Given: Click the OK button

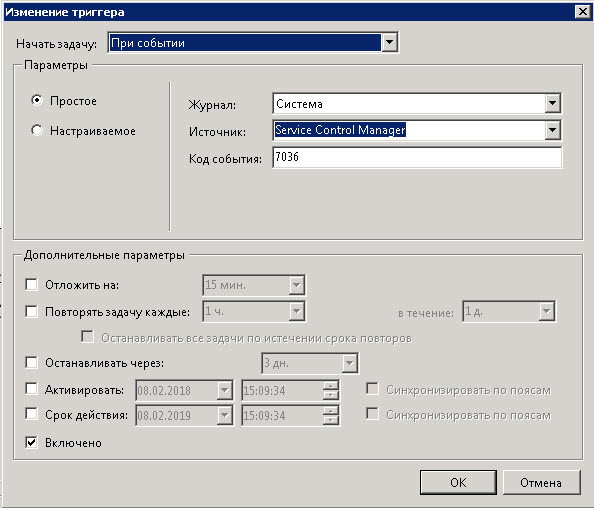Looking at the screenshot, I should coord(458,483).
